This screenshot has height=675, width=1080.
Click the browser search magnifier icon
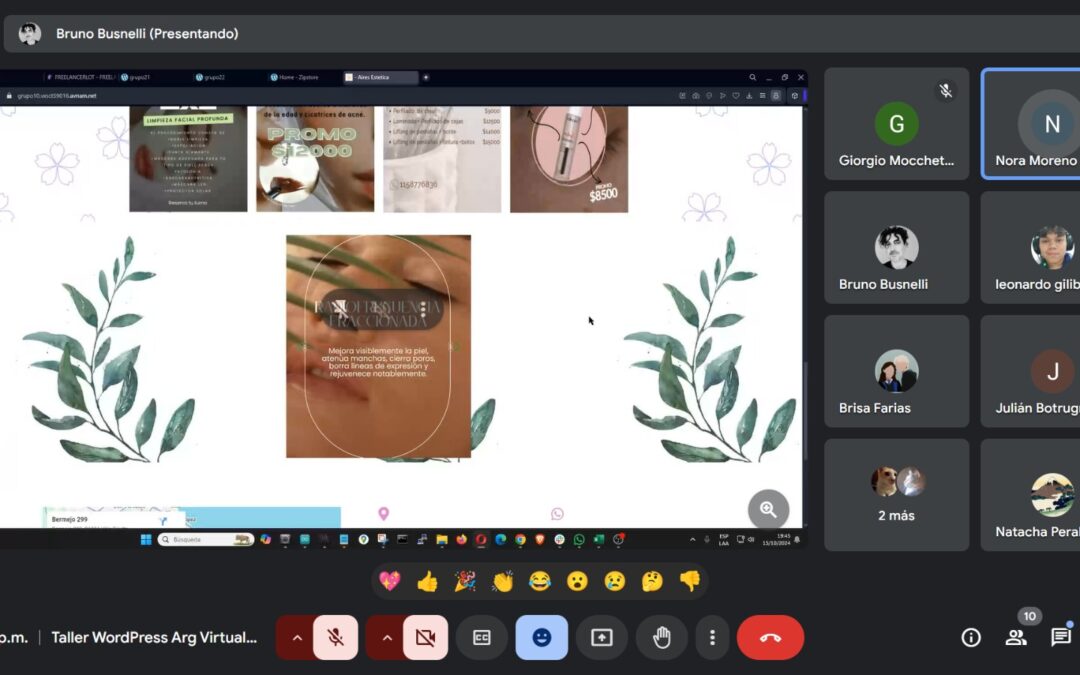(x=752, y=77)
